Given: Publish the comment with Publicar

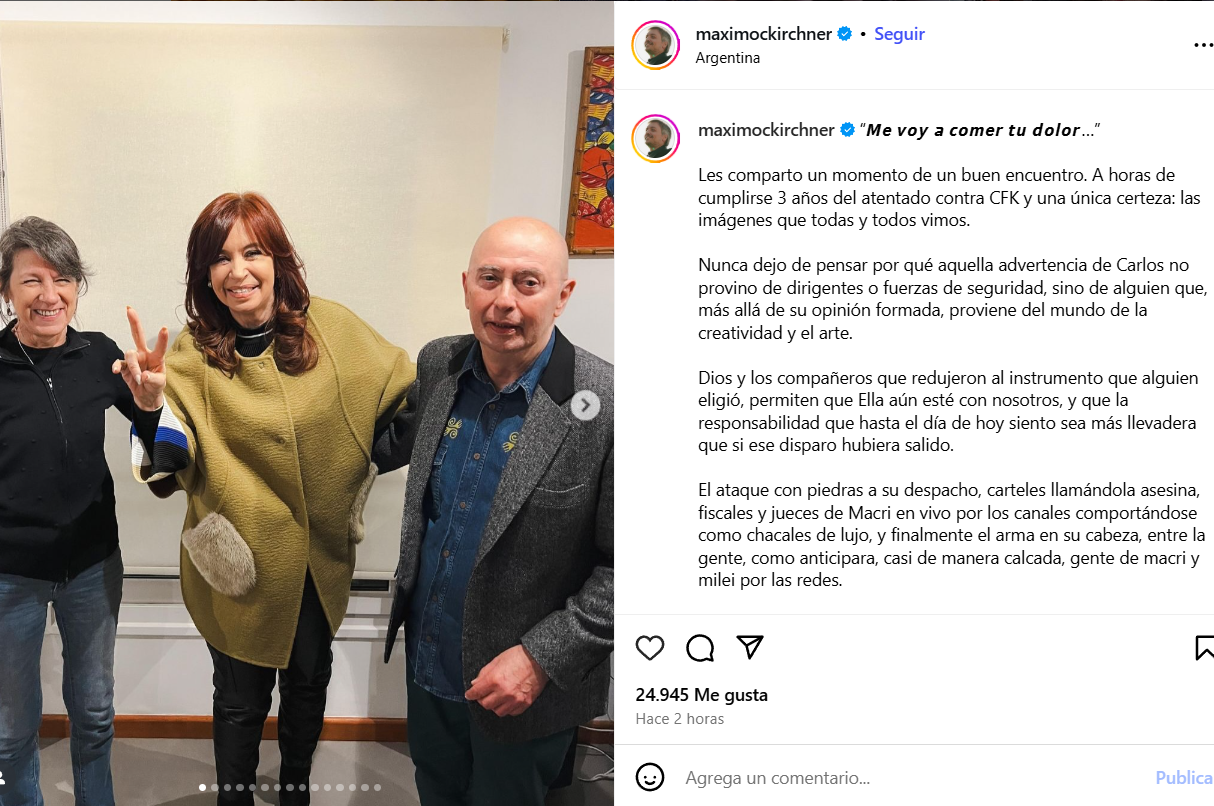Looking at the screenshot, I should point(1184,777).
